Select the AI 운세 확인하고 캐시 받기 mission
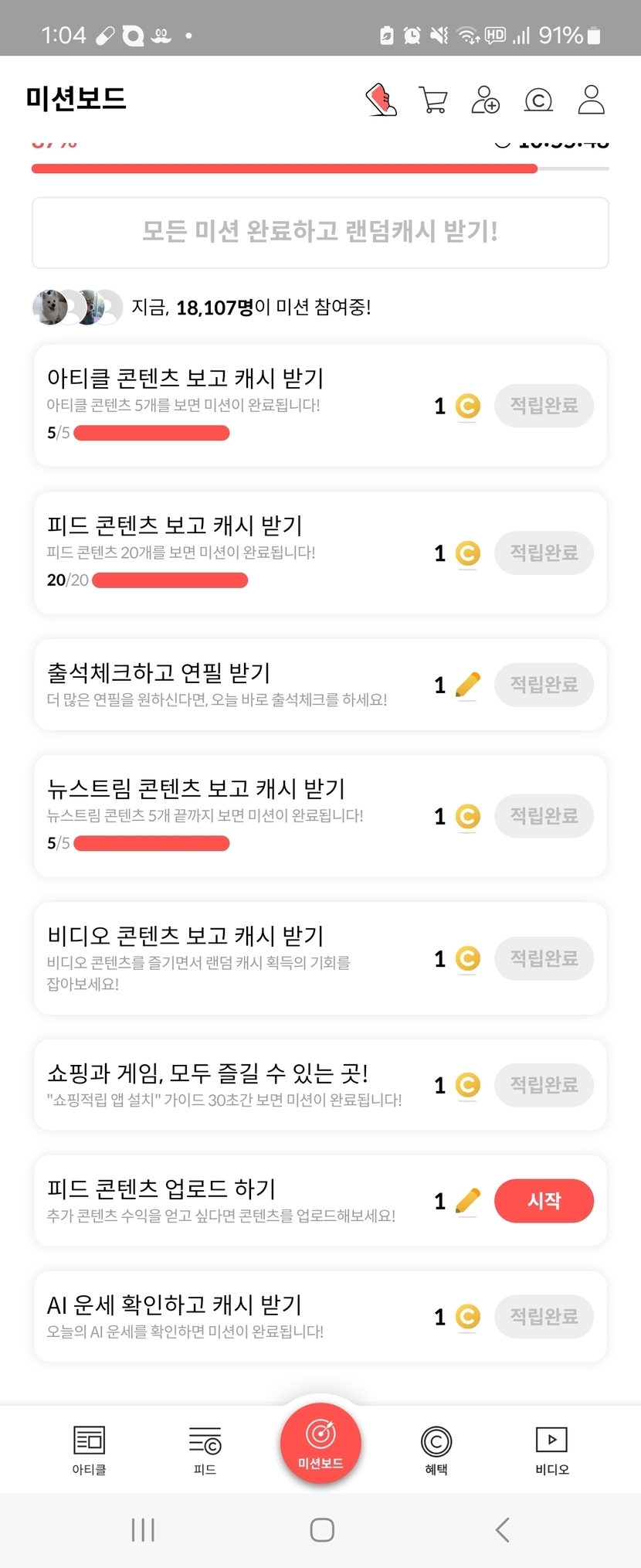Image resolution: width=641 pixels, height=1568 pixels. [x=232, y=1316]
